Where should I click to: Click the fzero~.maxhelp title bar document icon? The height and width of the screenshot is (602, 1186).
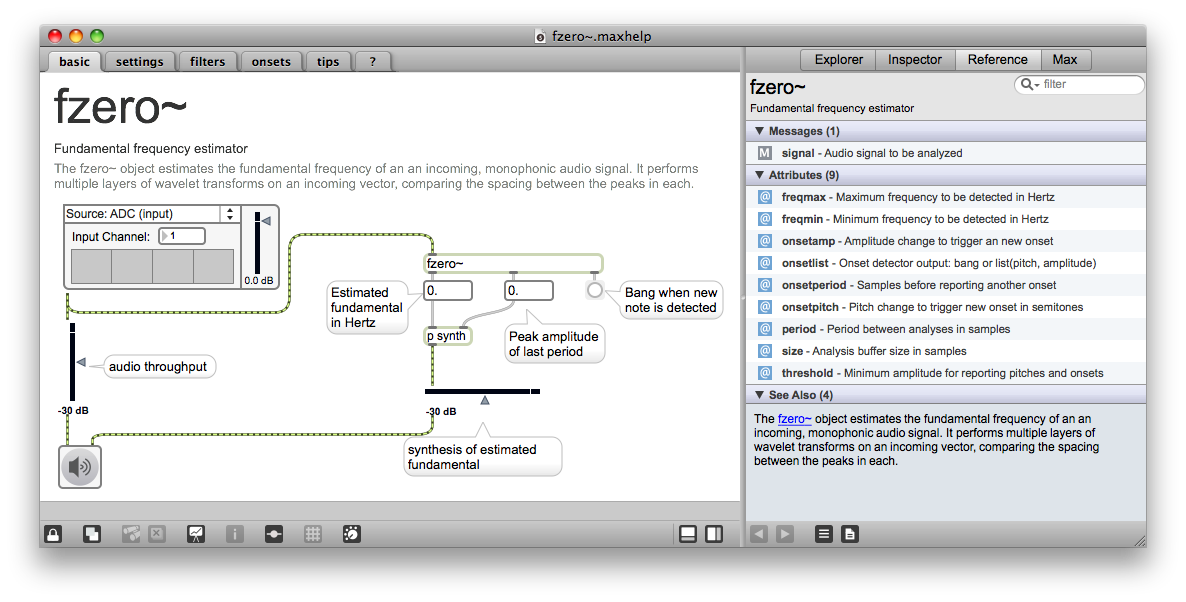tap(540, 36)
